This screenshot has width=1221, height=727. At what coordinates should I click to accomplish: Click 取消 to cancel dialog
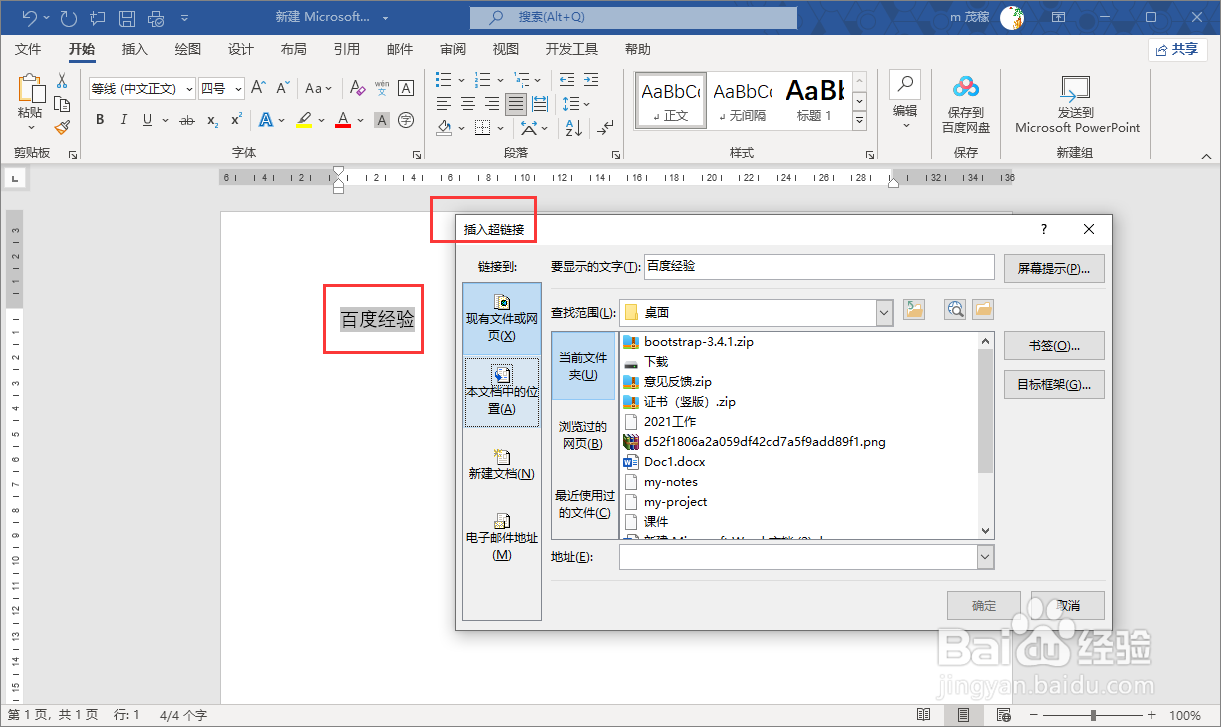[x=1067, y=605]
